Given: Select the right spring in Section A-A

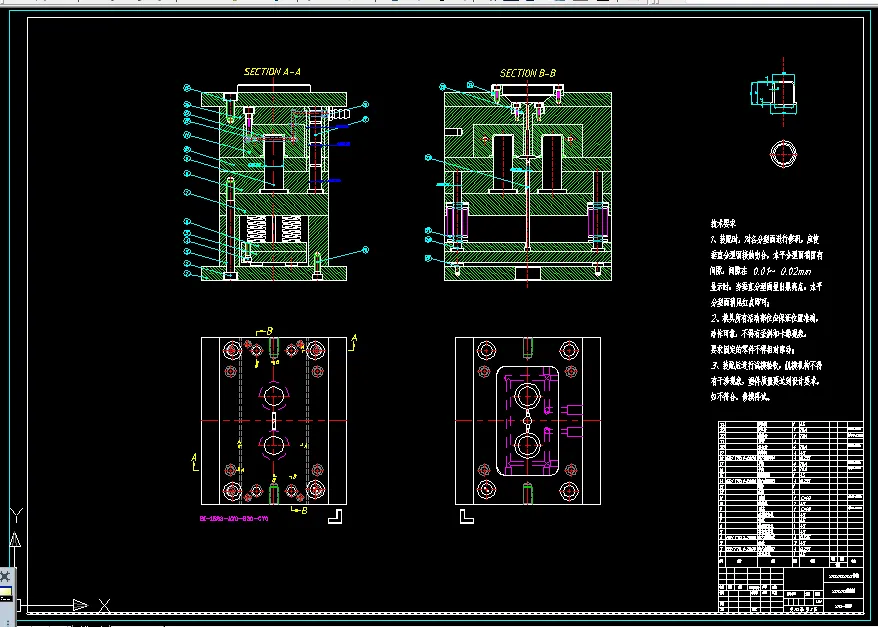Looking at the screenshot, I should click(x=291, y=229).
